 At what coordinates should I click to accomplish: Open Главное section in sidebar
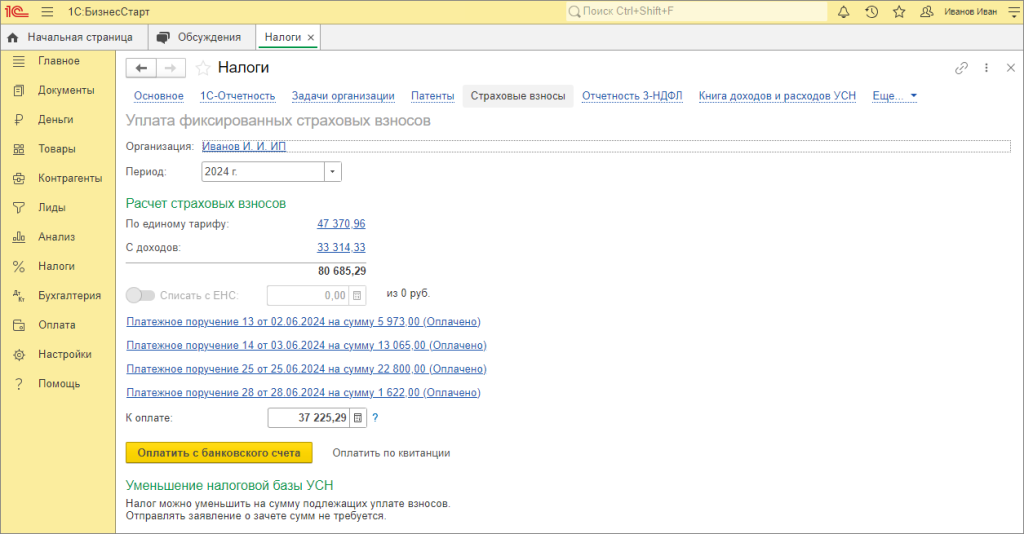point(58,61)
